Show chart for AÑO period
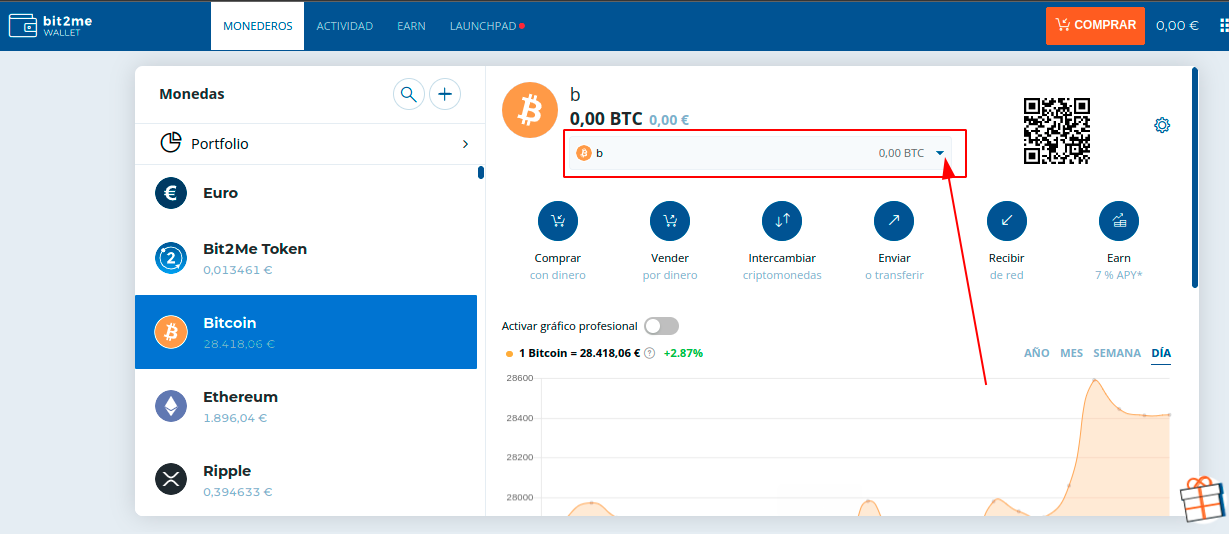The height and width of the screenshot is (534, 1229). [x=1037, y=353]
